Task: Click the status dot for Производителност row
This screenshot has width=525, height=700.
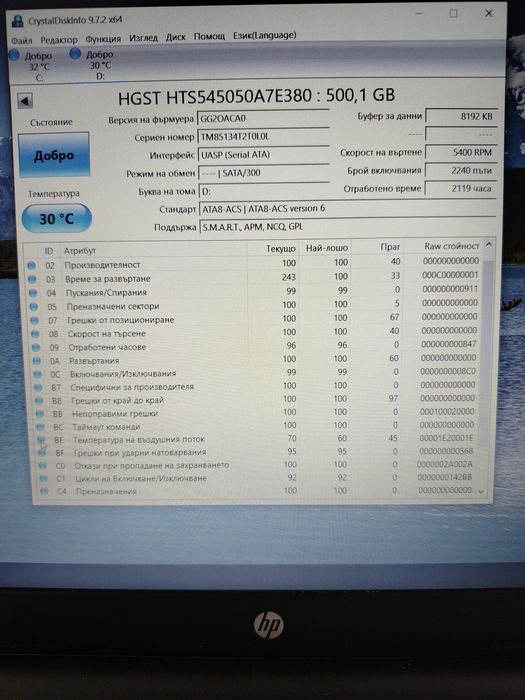Action: pyautogui.click(x=31, y=266)
